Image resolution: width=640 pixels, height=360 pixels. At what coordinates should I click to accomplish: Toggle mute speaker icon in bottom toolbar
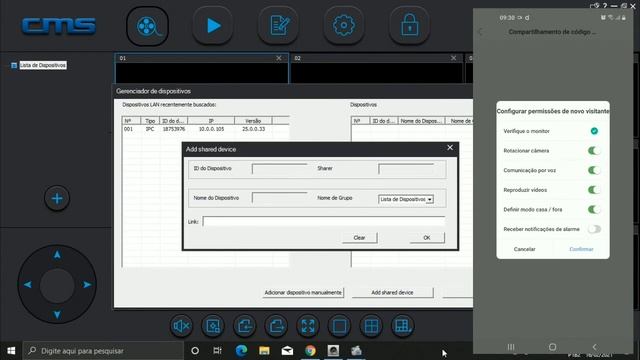click(181, 326)
